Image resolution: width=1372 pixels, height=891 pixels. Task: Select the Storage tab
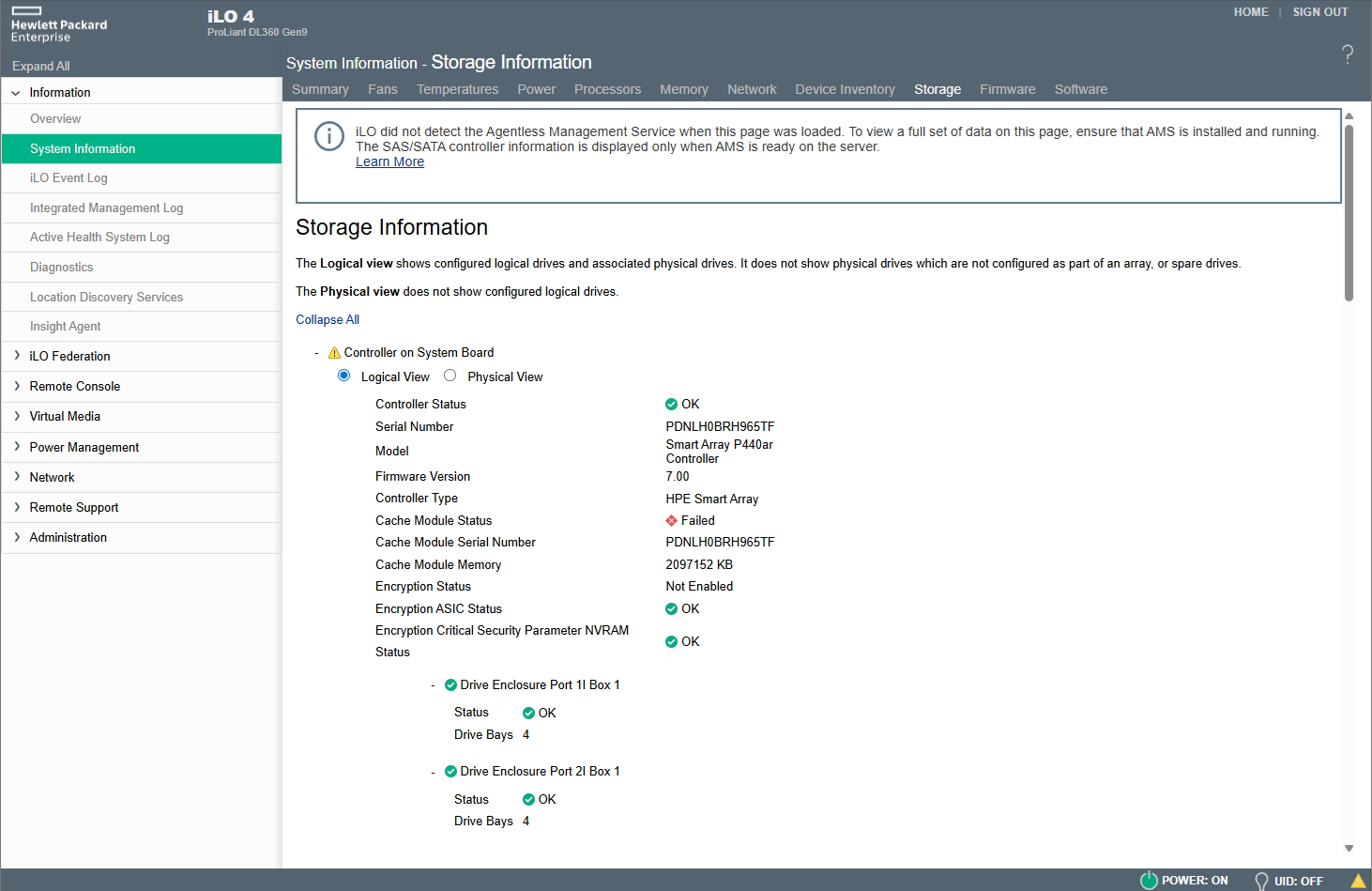[x=938, y=89]
